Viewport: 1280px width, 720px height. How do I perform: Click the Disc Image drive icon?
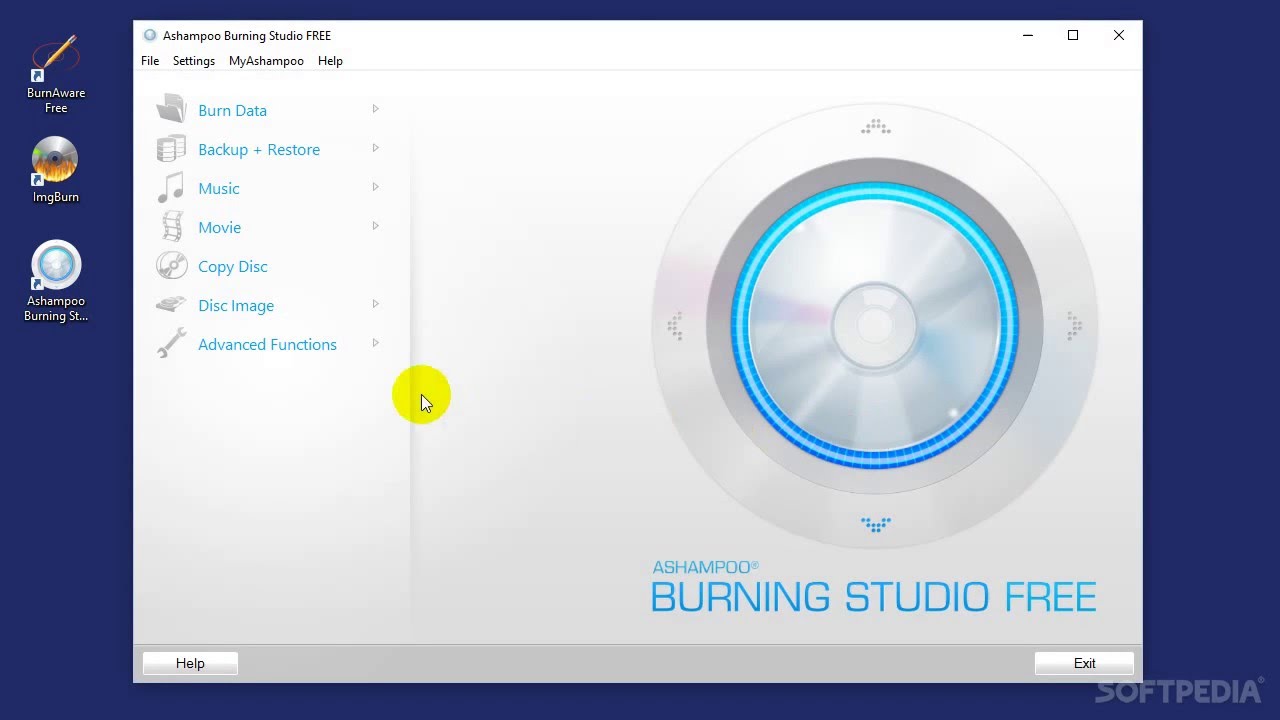click(171, 304)
